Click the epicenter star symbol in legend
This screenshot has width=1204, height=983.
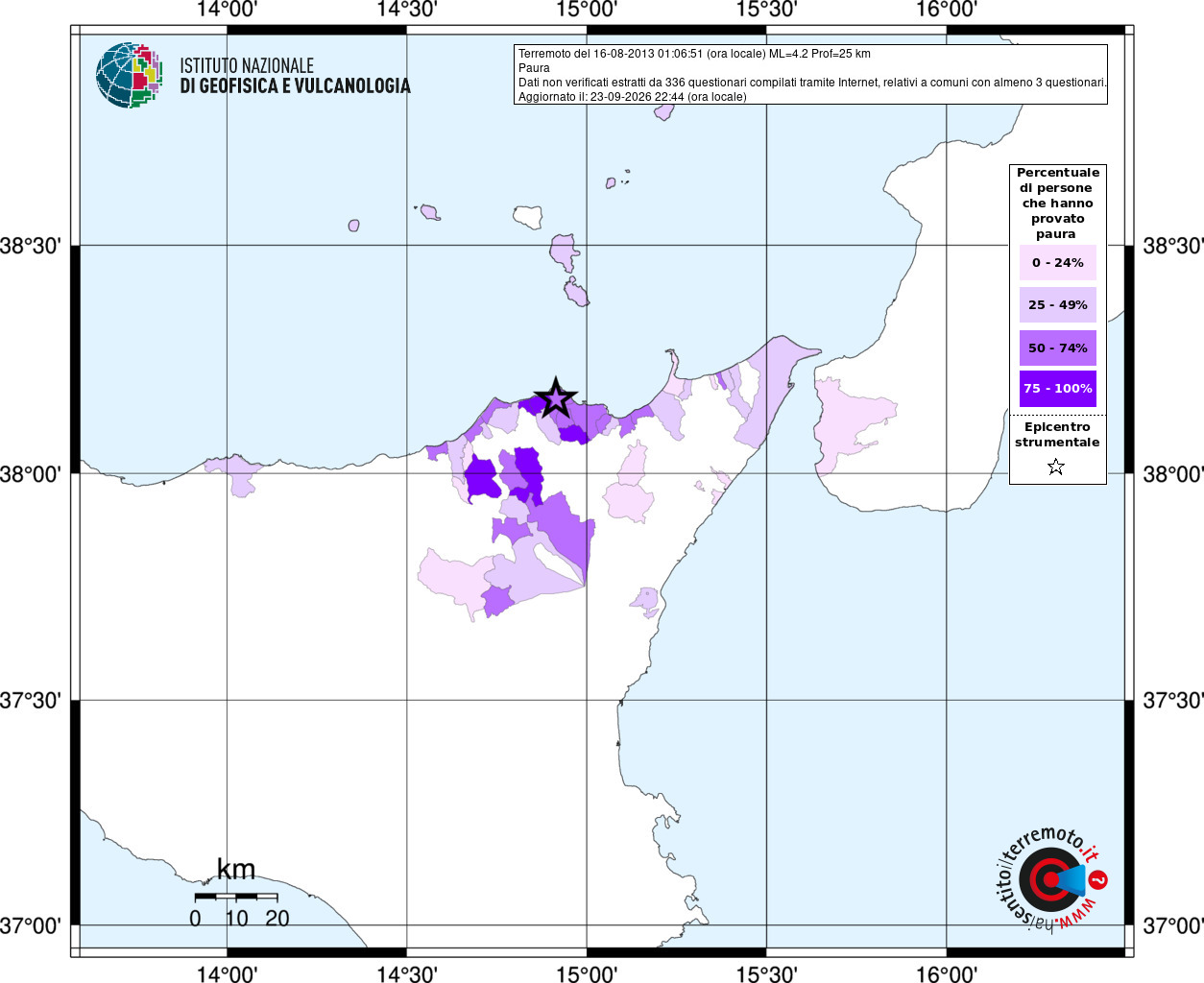pos(1056,467)
